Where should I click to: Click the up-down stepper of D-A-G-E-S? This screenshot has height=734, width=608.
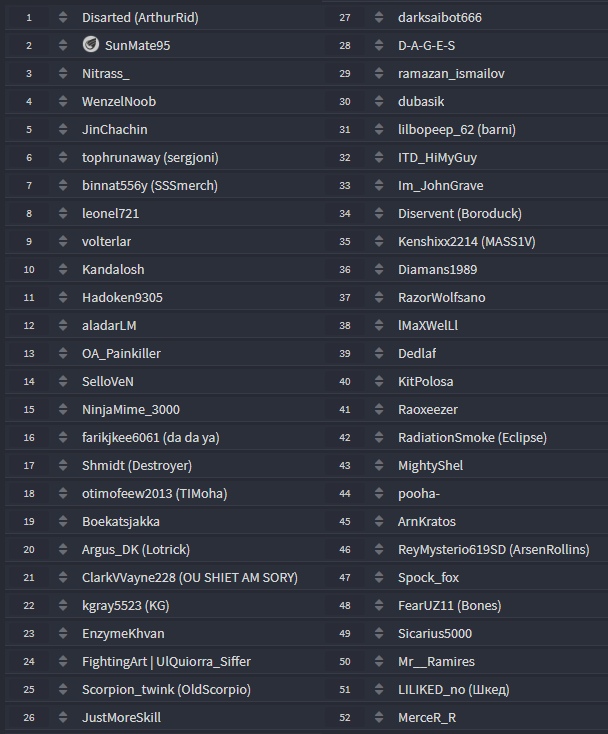click(379, 45)
